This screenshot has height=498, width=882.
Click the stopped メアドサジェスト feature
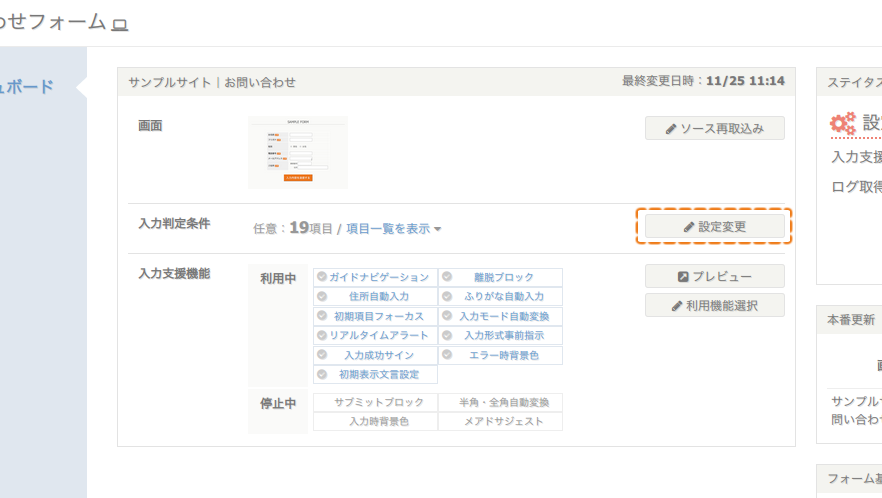500,421
